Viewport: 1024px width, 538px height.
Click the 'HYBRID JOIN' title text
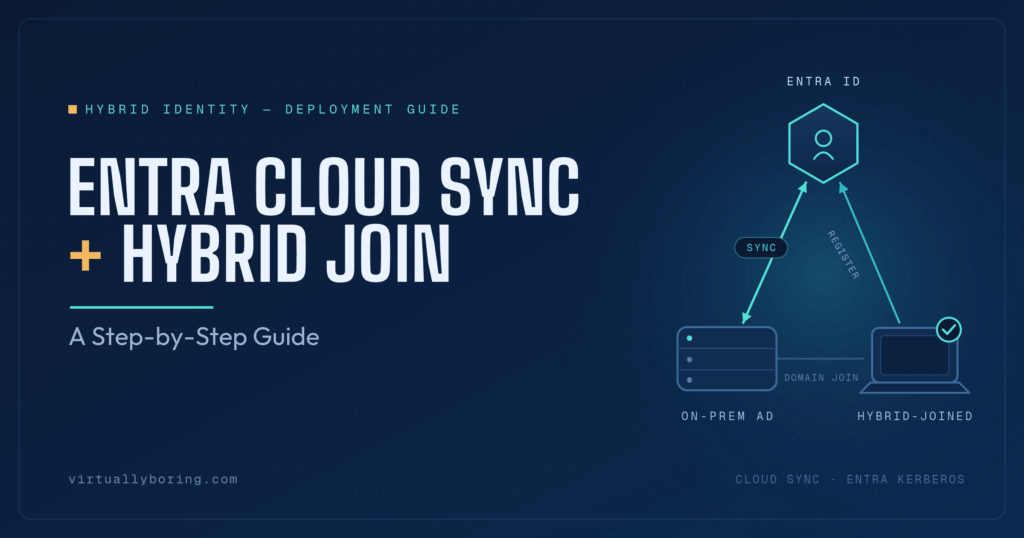(286, 253)
